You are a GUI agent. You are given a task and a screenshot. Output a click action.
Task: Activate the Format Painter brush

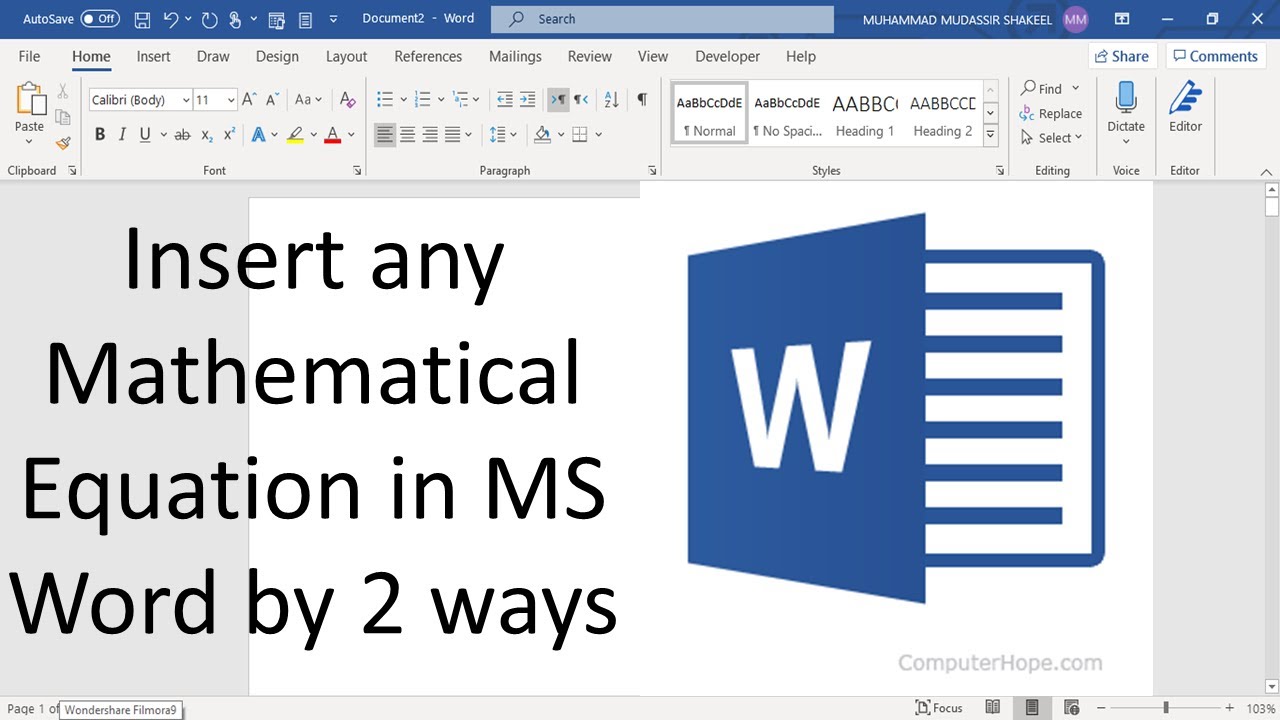pyautogui.click(x=62, y=142)
